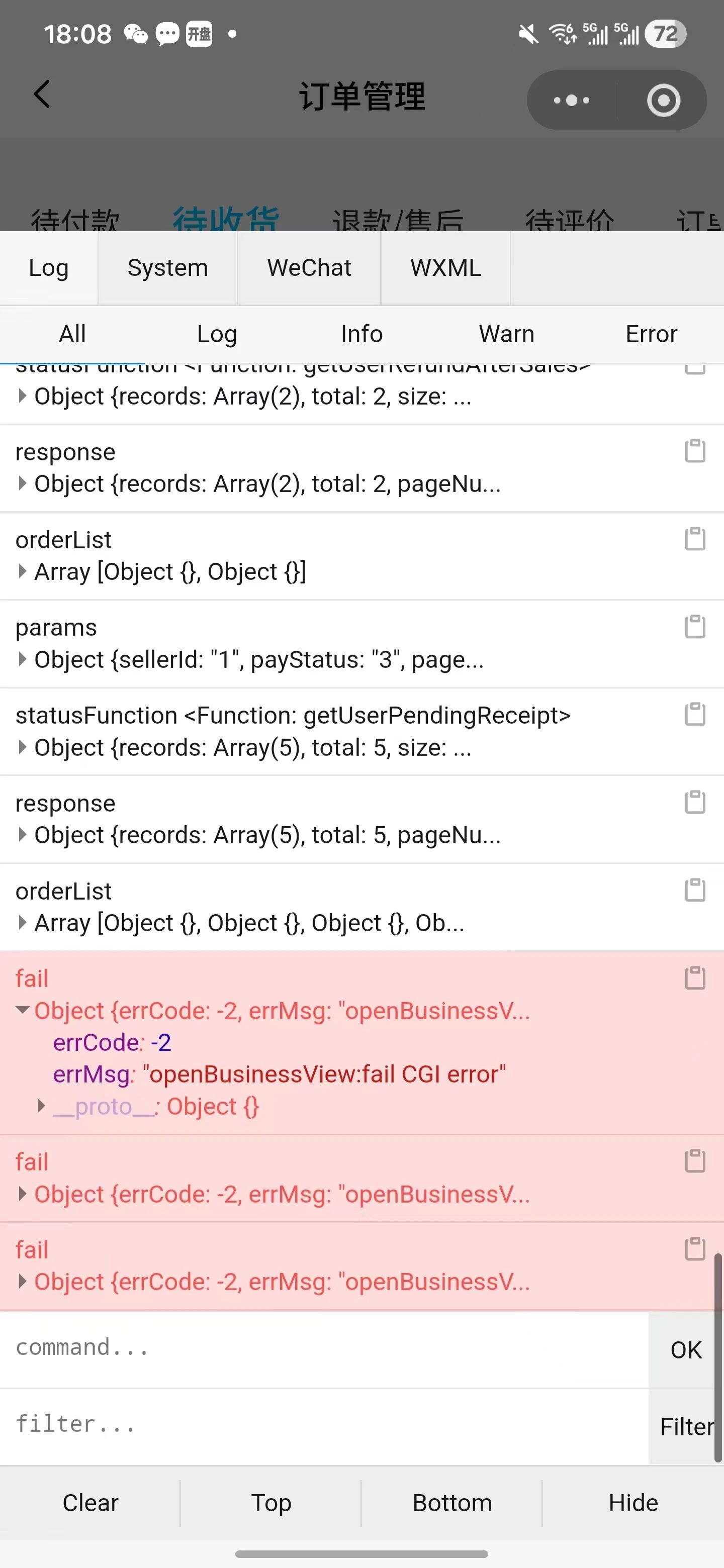Switch to the System tab

[167, 268]
